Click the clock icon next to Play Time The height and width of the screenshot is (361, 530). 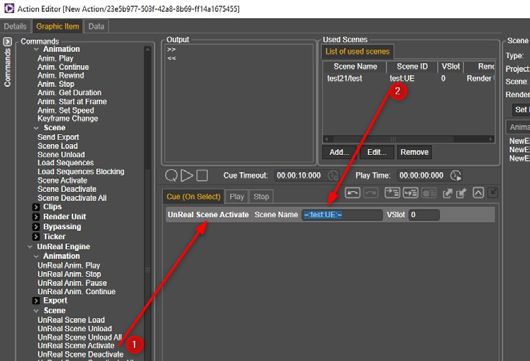click(x=456, y=175)
